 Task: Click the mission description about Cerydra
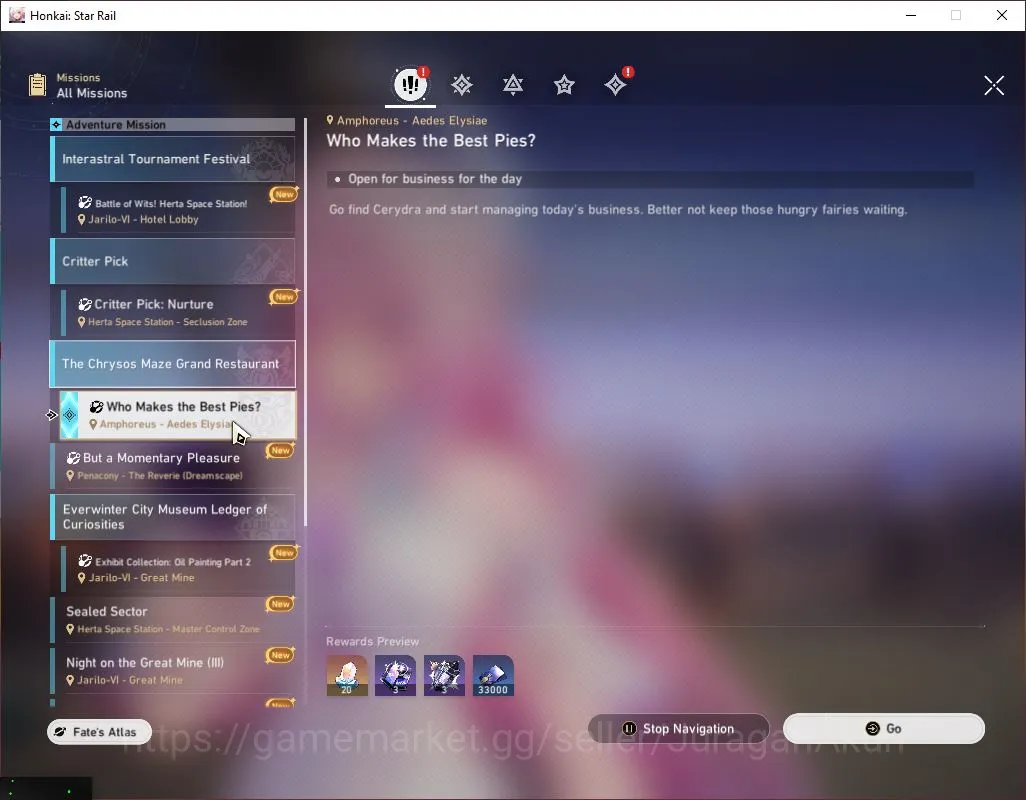click(618, 209)
